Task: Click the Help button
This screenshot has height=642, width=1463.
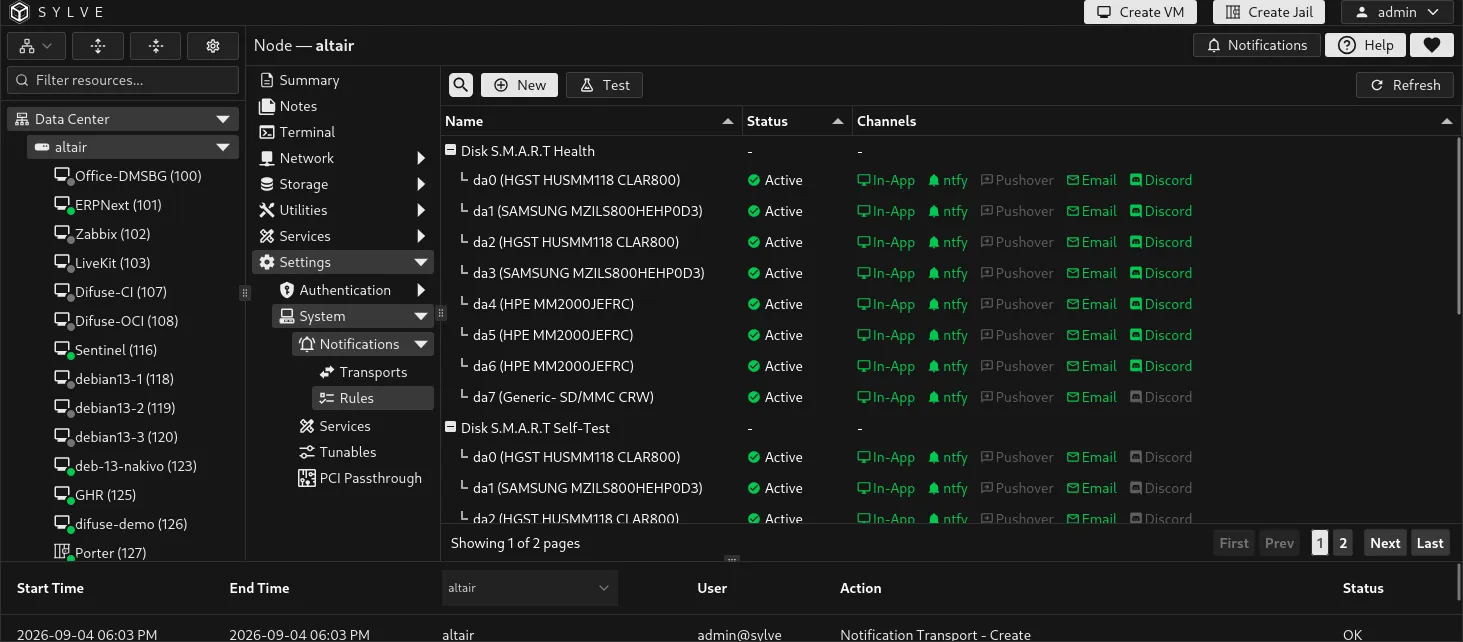Action: tap(1365, 45)
